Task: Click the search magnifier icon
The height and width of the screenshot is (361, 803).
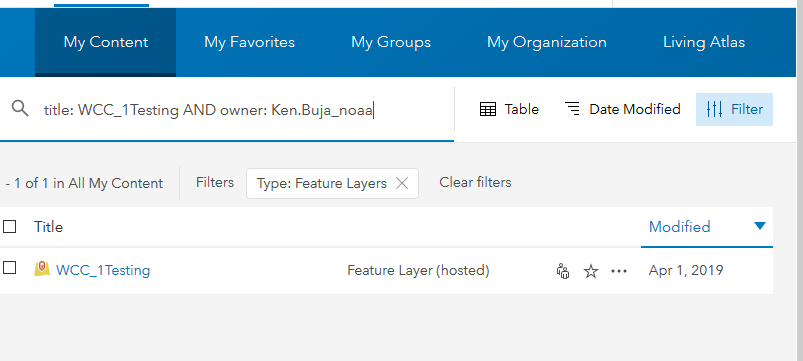Action: pyautogui.click(x=20, y=109)
